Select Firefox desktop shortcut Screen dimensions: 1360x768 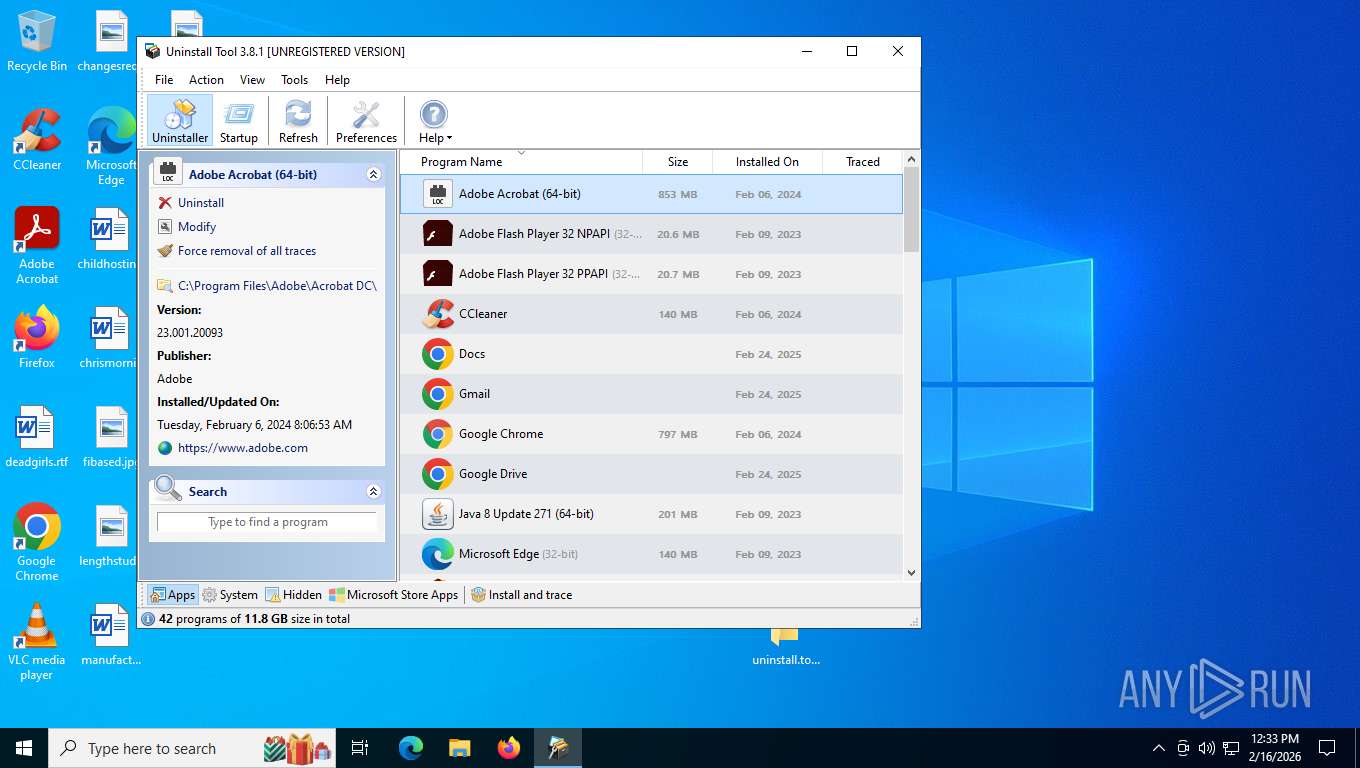click(x=37, y=338)
